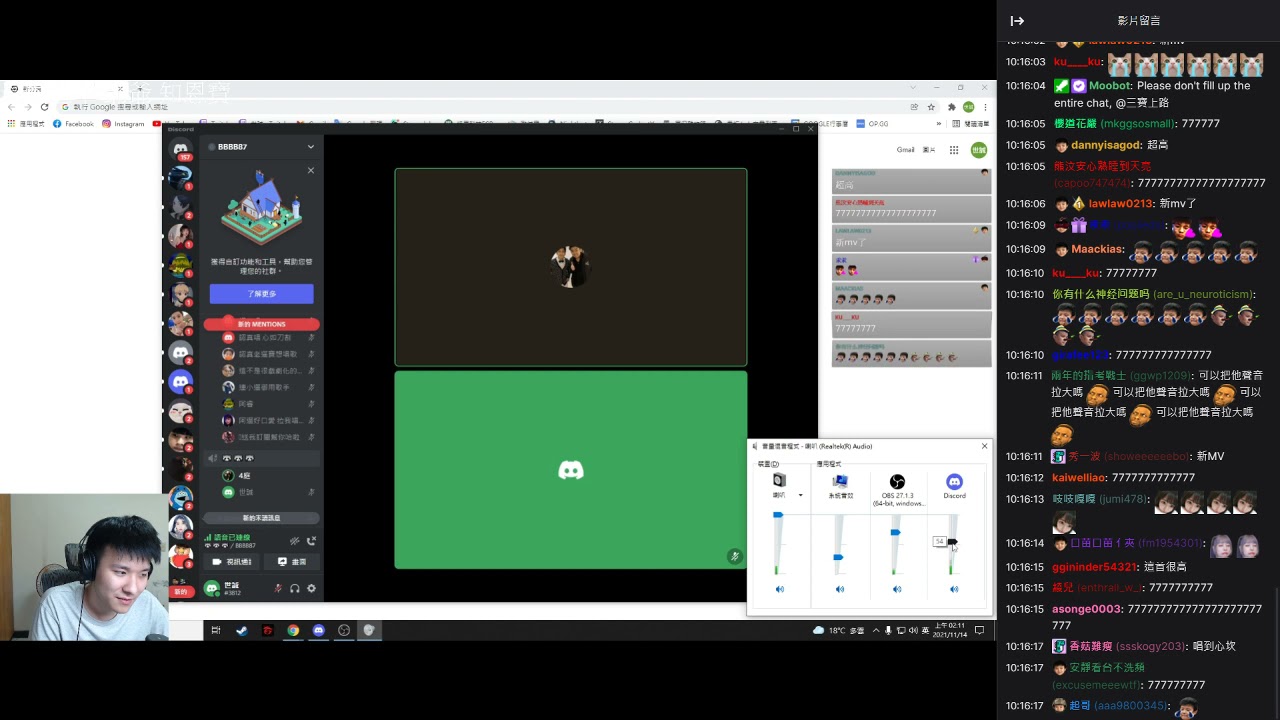
Task: Click the speaker device icon in mixer
Action: click(779, 481)
